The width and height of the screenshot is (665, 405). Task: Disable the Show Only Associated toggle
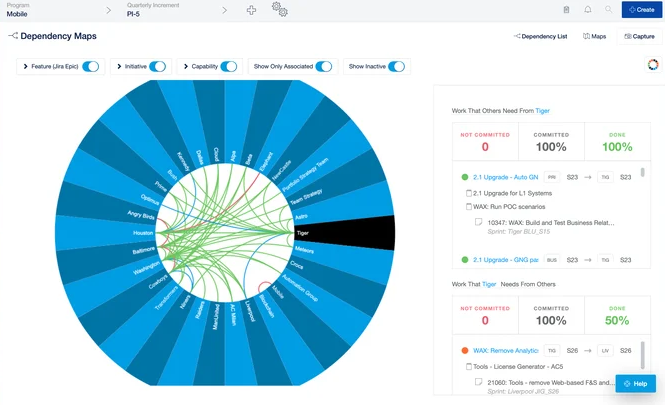click(323, 67)
